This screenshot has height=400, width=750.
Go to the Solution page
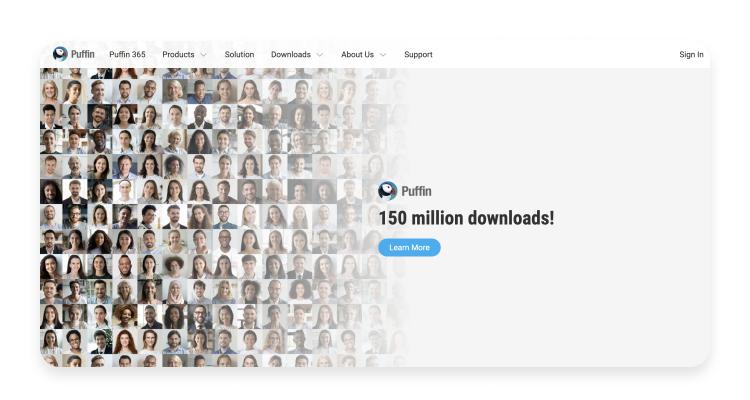coord(239,55)
